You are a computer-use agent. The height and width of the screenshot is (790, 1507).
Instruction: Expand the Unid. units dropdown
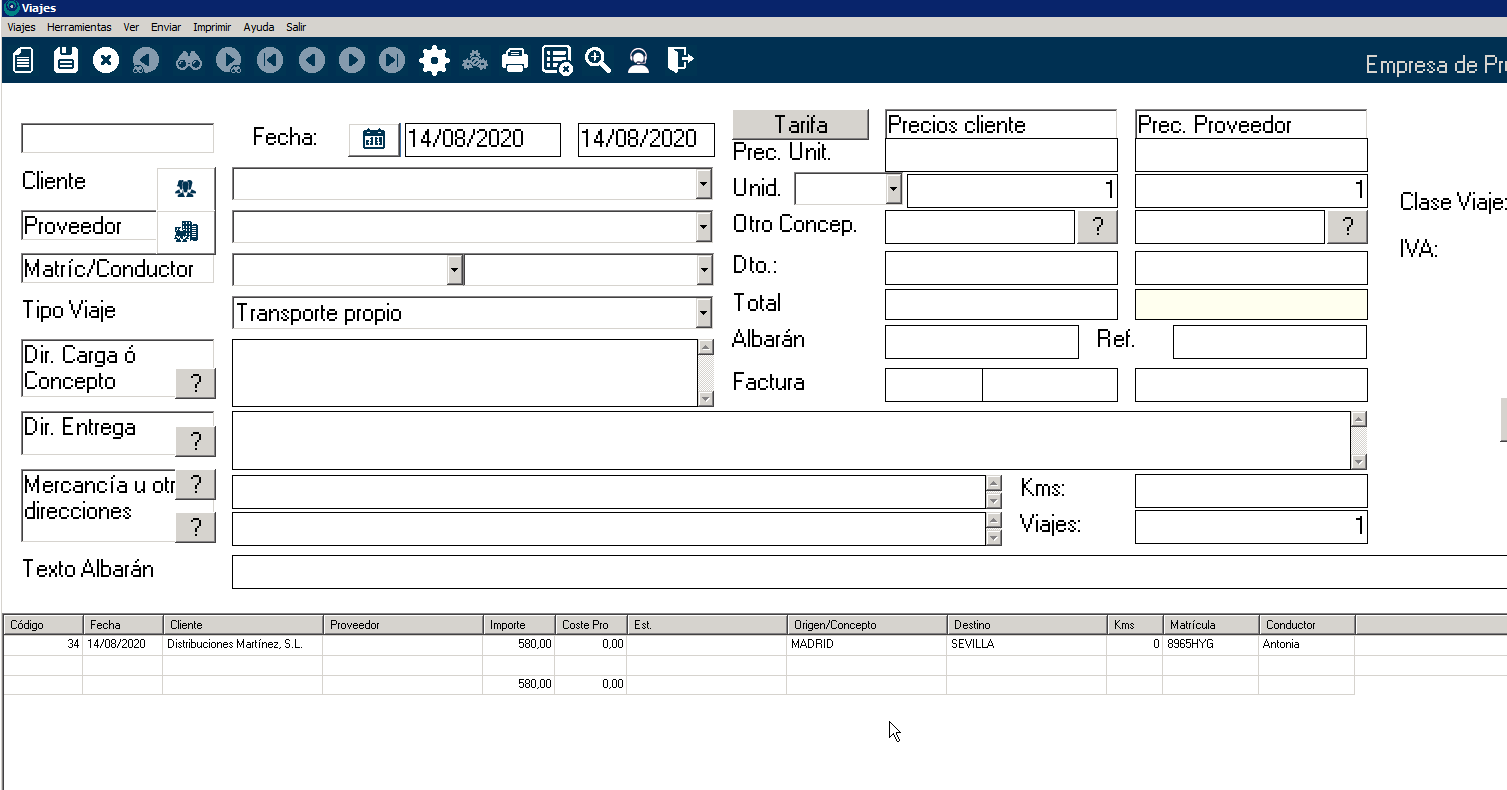pos(893,189)
